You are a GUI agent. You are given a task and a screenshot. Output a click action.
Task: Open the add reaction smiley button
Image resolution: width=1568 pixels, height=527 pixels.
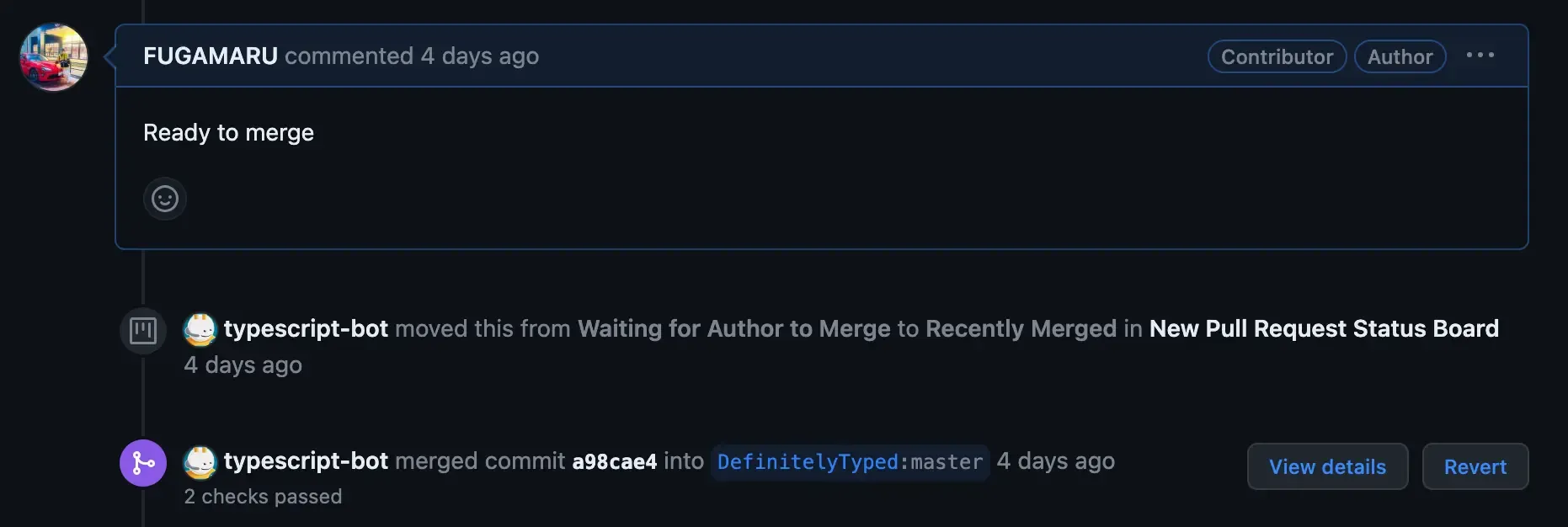pyautogui.click(x=165, y=199)
